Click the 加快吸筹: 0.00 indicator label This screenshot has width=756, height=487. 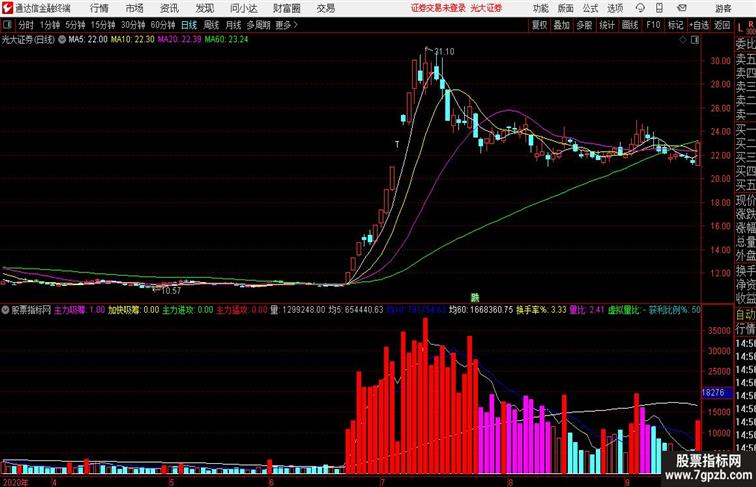click(134, 310)
